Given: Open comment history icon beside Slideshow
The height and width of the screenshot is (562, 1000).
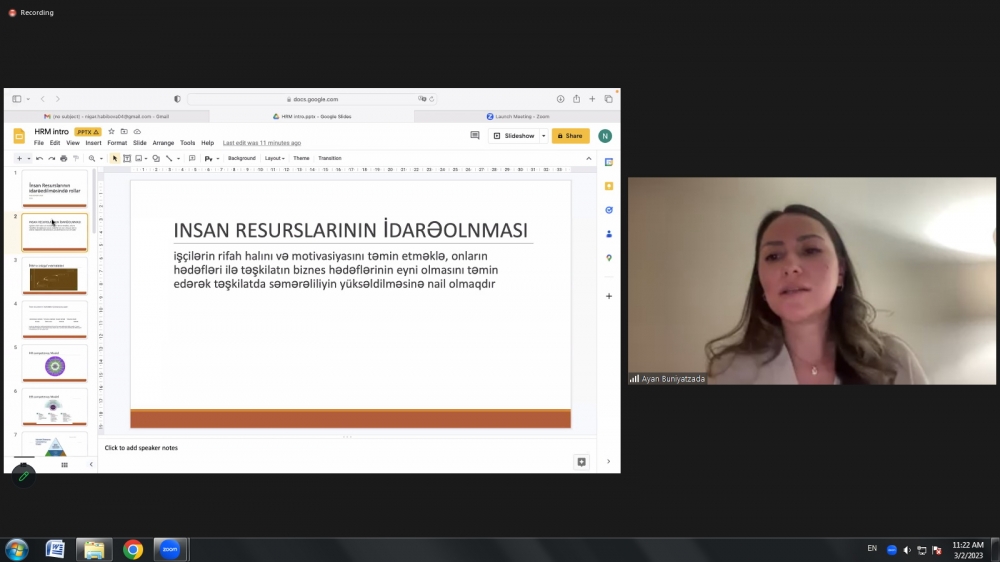Looking at the screenshot, I should point(475,135).
